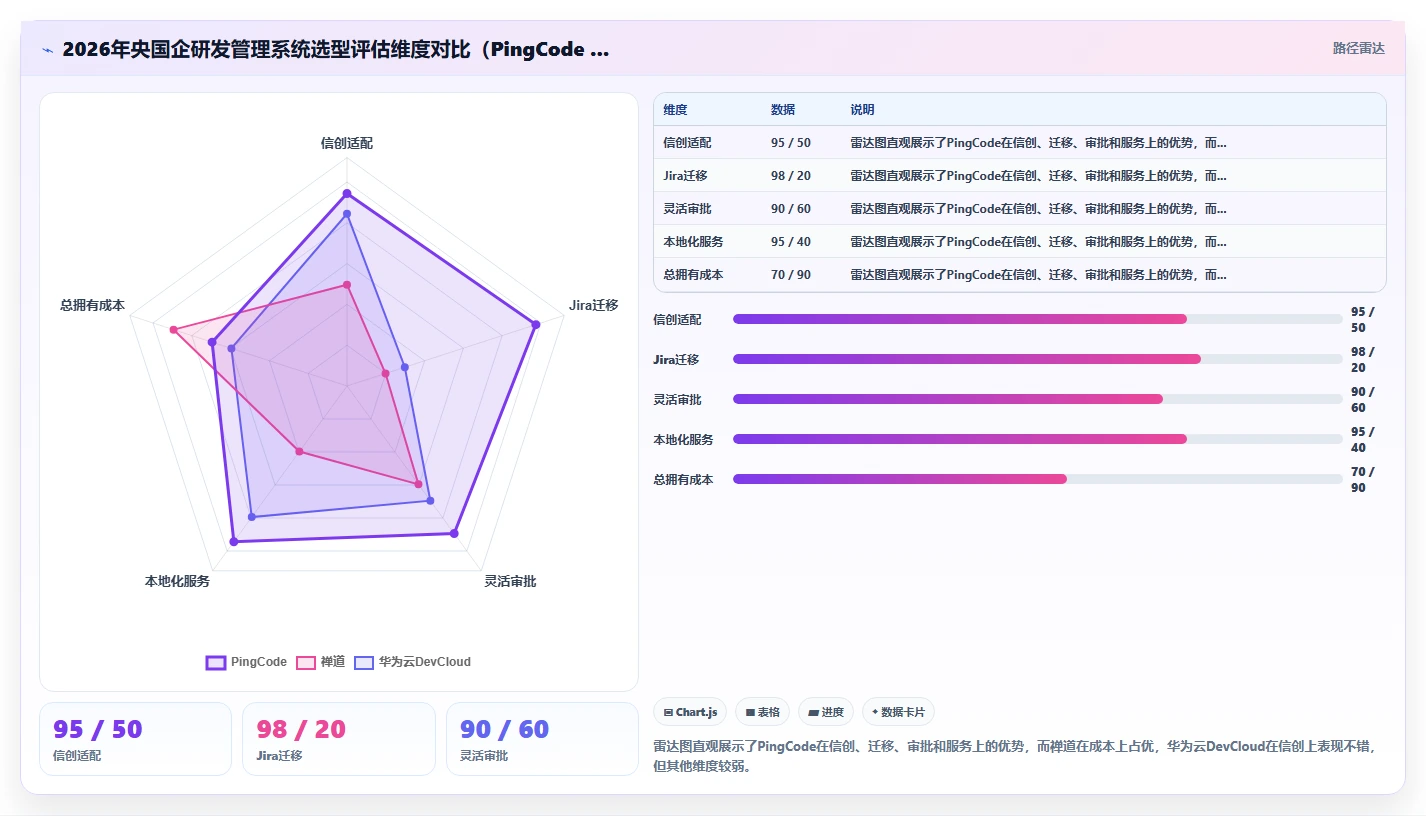The image size is (1426, 816).
Task: Click PingCode data point on Jira迁移 axis
Action: (x=536, y=324)
